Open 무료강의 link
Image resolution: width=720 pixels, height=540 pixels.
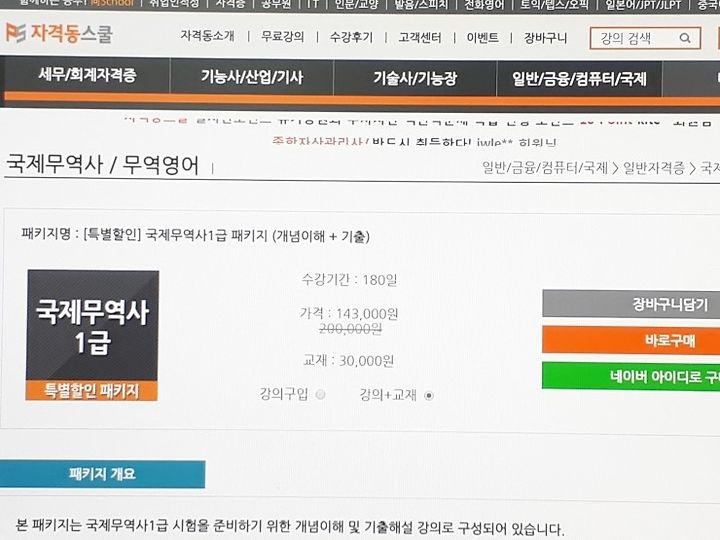[x=282, y=36]
